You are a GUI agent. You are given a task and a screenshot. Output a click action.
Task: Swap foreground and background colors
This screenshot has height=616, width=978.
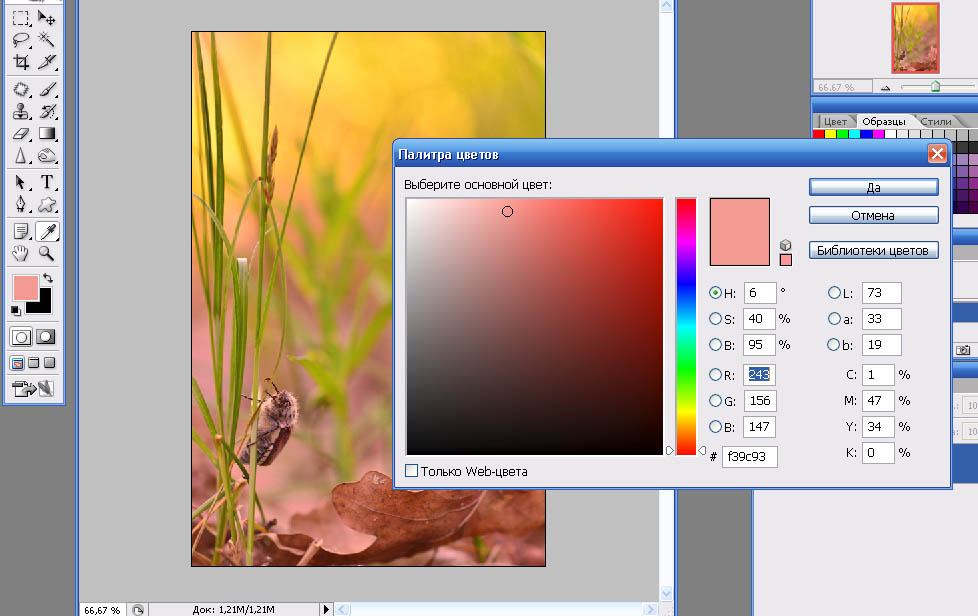[x=47, y=277]
